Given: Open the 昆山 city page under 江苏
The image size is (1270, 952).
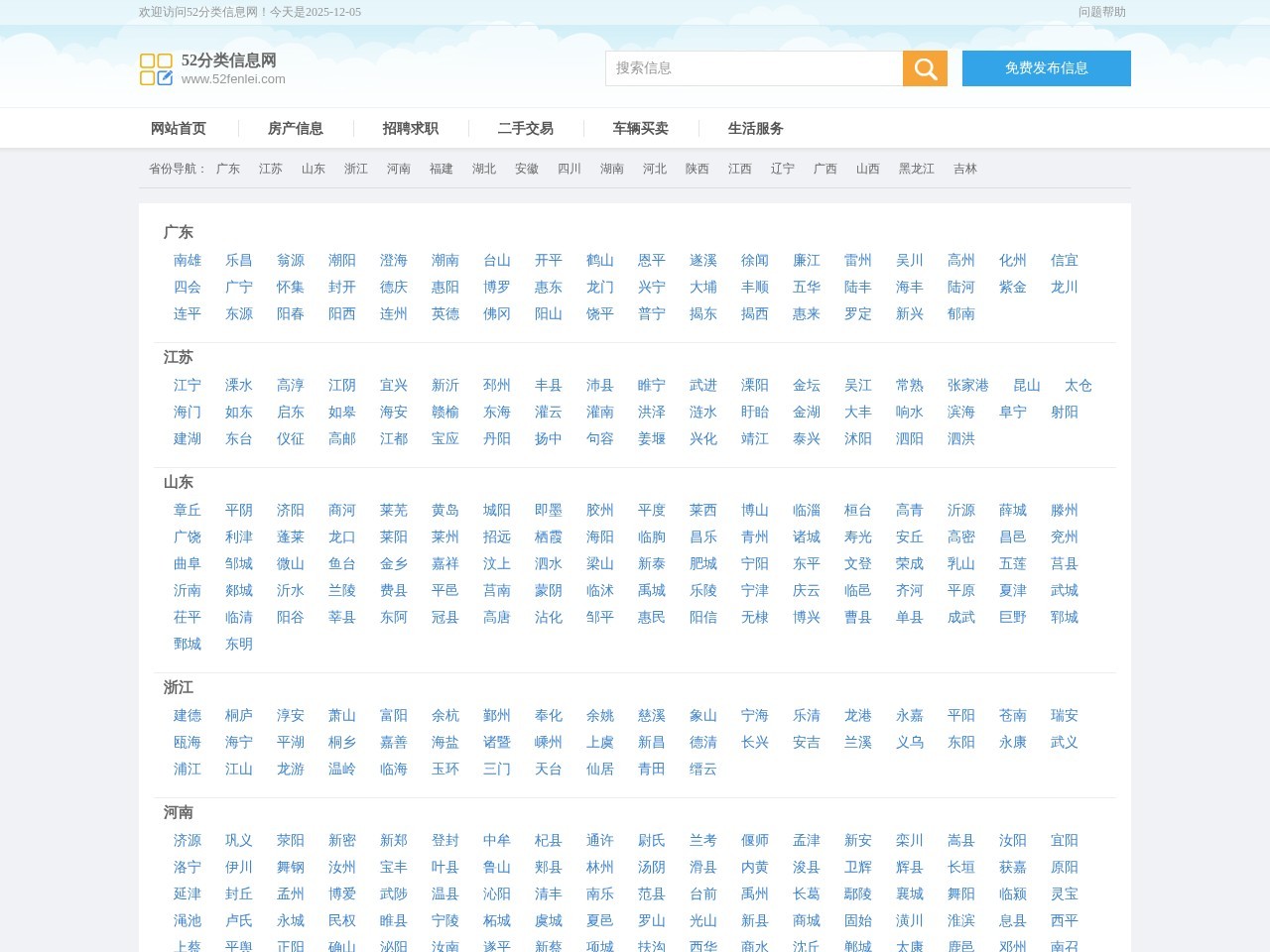Looking at the screenshot, I should tap(1026, 386).
